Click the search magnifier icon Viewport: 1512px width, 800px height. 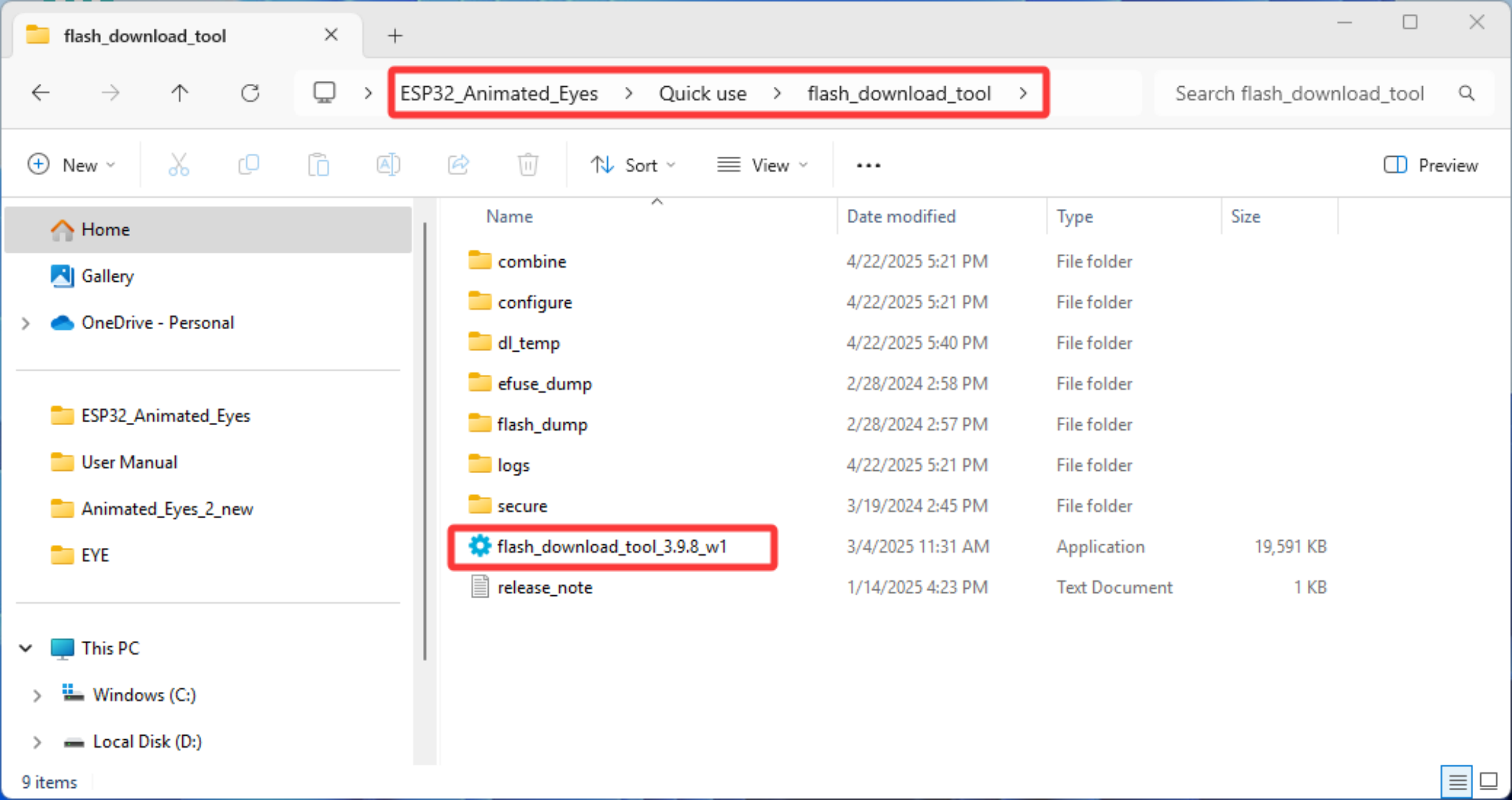1466,93
